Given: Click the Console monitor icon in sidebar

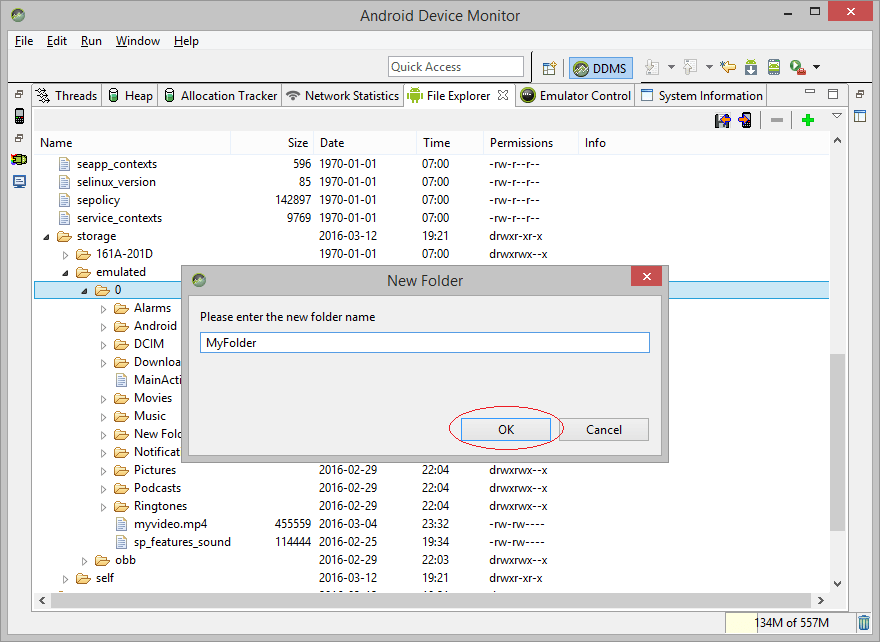Looking at the screenshot, I should 19,182.
